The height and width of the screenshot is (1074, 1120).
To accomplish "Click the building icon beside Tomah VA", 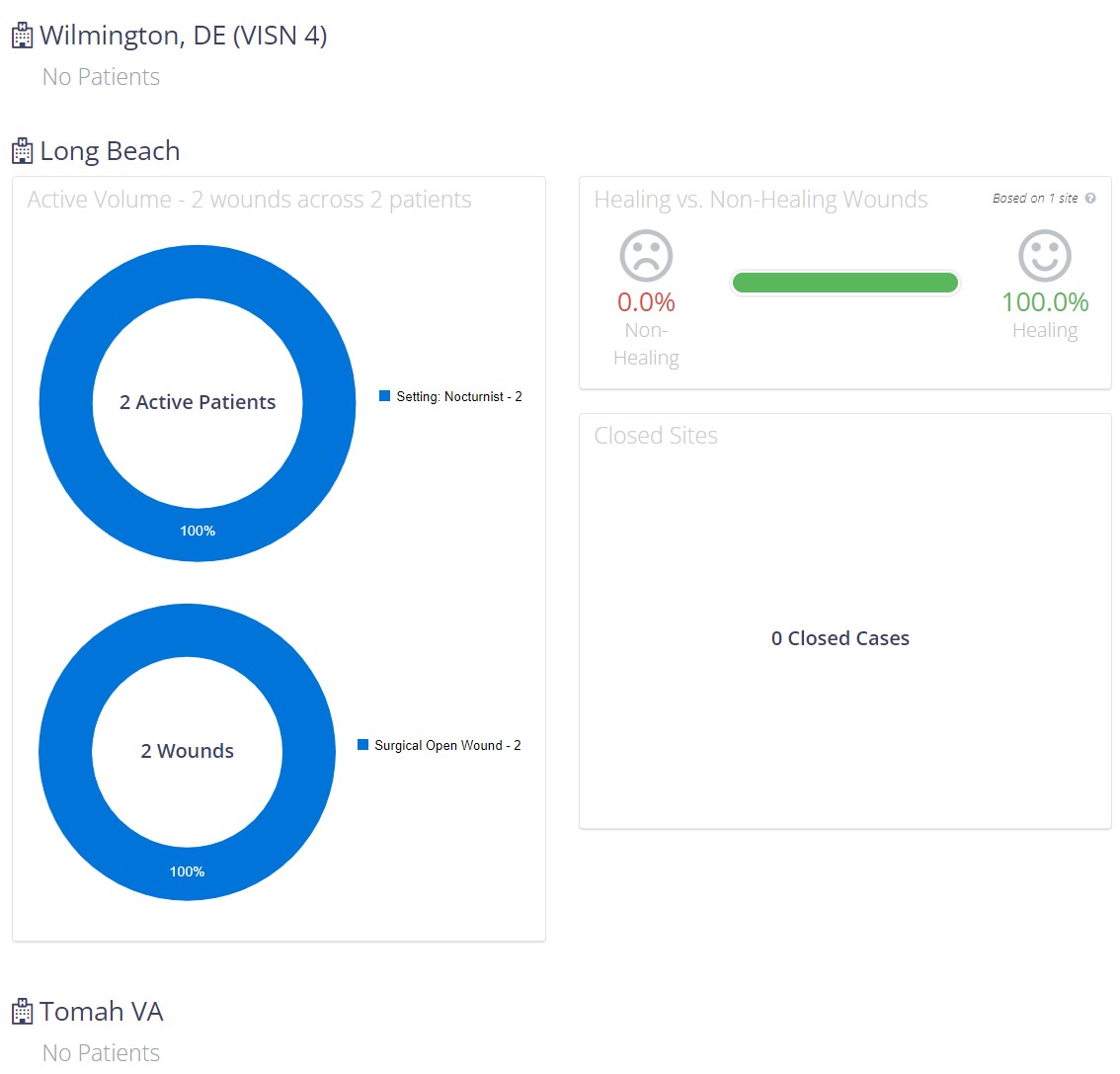I will pyautogui.click(x=22, y=1011).
